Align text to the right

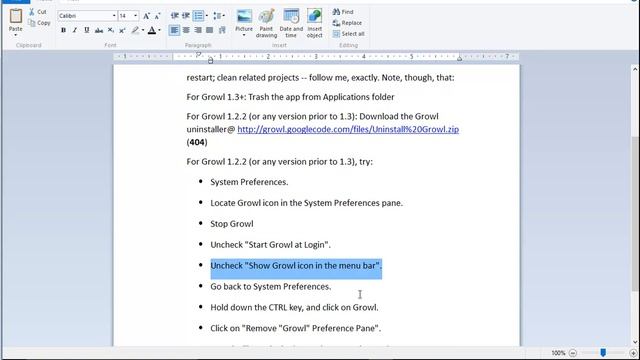click(198, 30)
